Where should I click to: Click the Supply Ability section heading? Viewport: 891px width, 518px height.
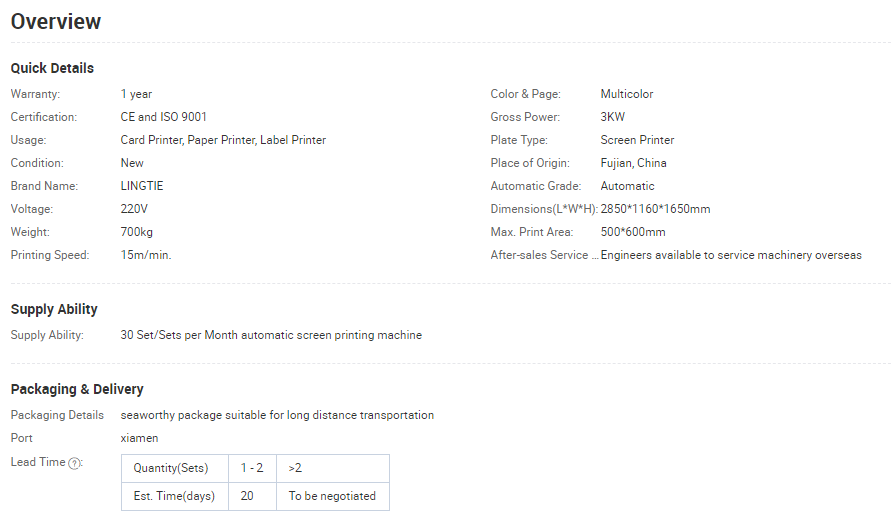click(x=54, y=310)
